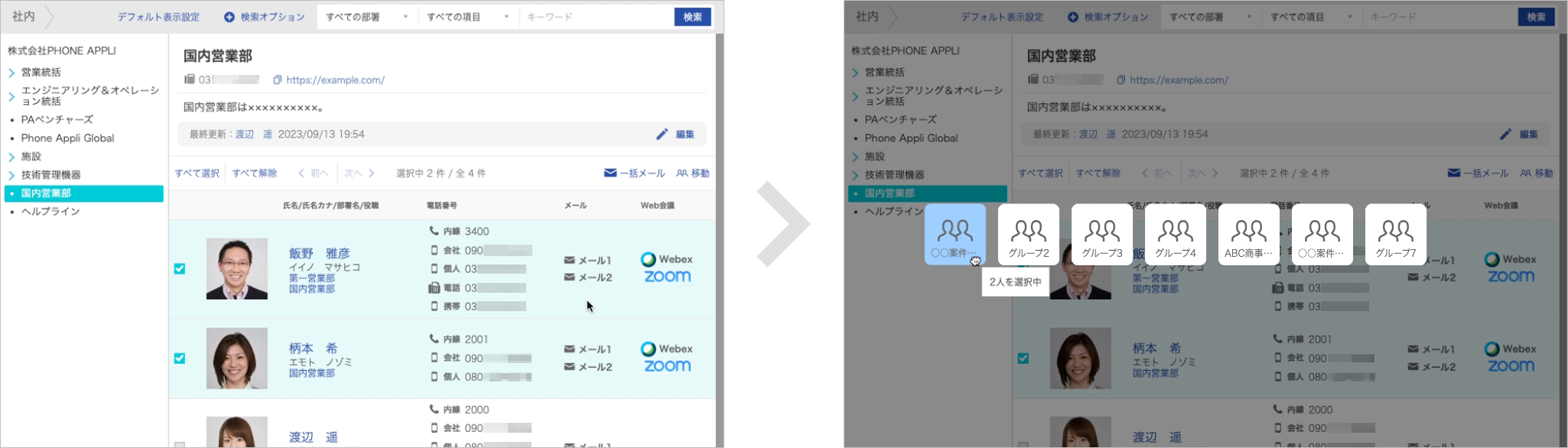Screen dimensions: 1568x448
Task: Select PAベンチャーズ in left screenshot's sidebar
Action: coord(57,120)
